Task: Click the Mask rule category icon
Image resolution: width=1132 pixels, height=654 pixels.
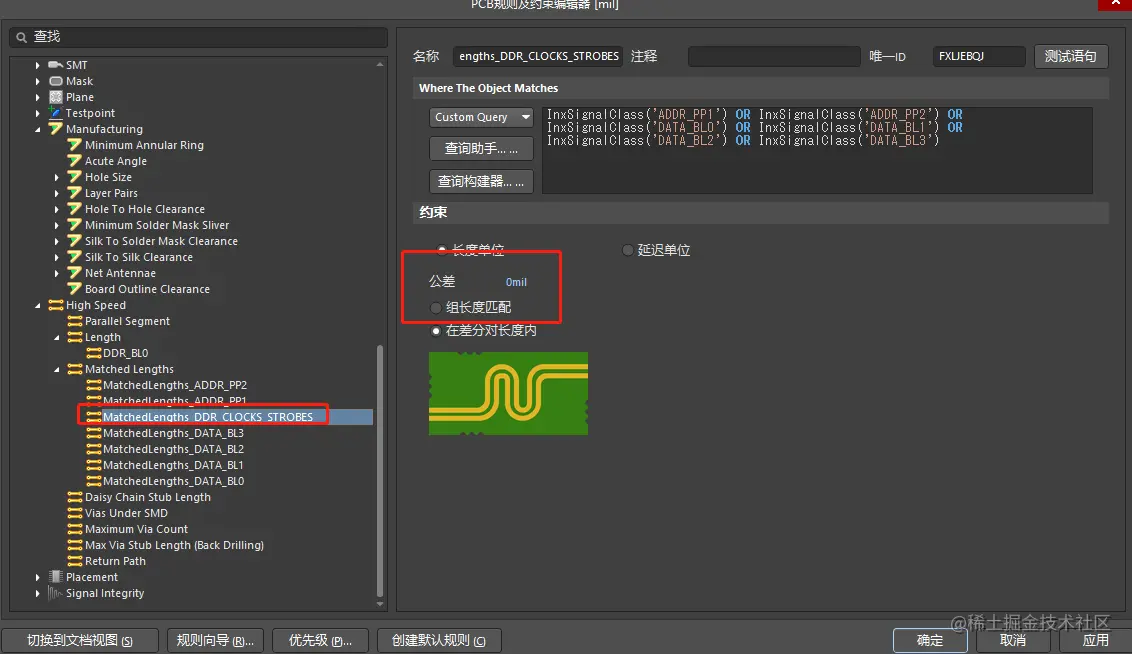Action: tap(56, 81)
